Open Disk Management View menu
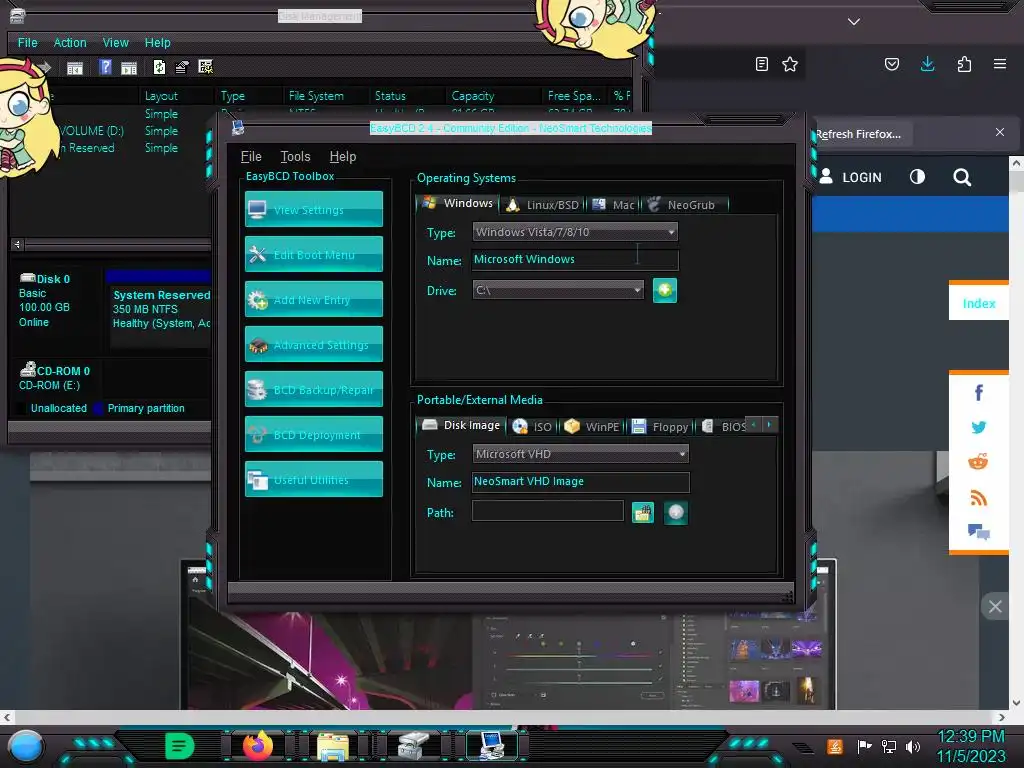This screenshot has width=1024, height=768. coord(116,42)
